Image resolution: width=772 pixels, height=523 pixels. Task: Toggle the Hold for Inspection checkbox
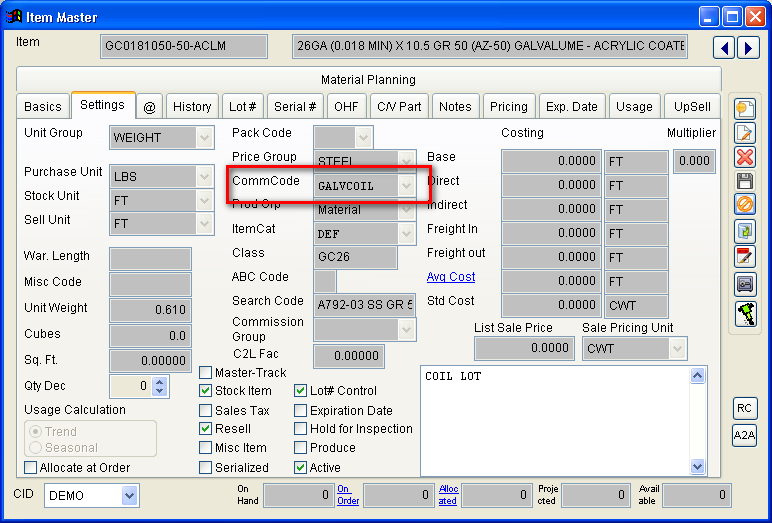(301, 429)
